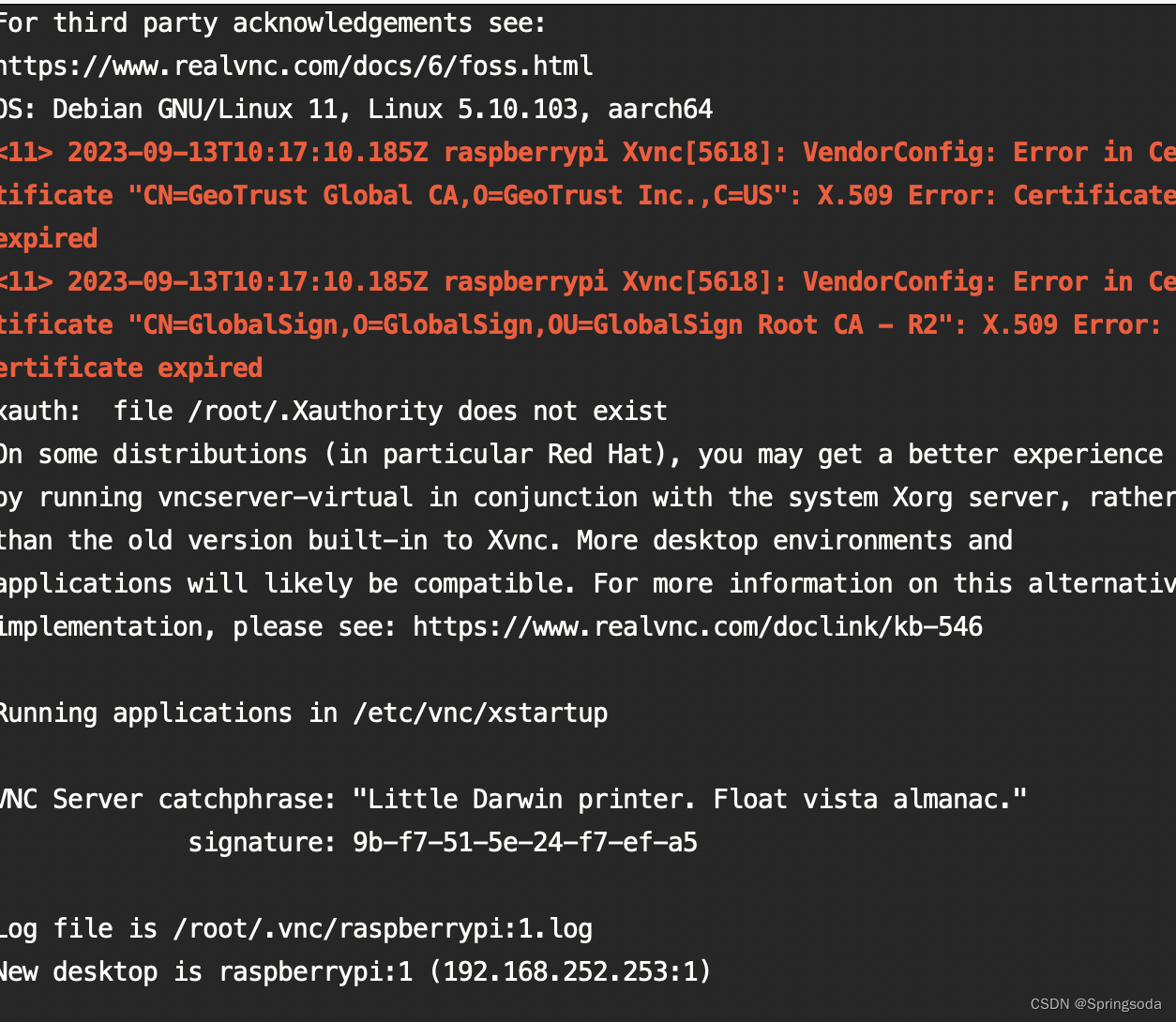Image resolution: width=1176 pixels, height=1022 pixels.
Task: Click the /etc/vnc/xstartup path
Action: 480,713
